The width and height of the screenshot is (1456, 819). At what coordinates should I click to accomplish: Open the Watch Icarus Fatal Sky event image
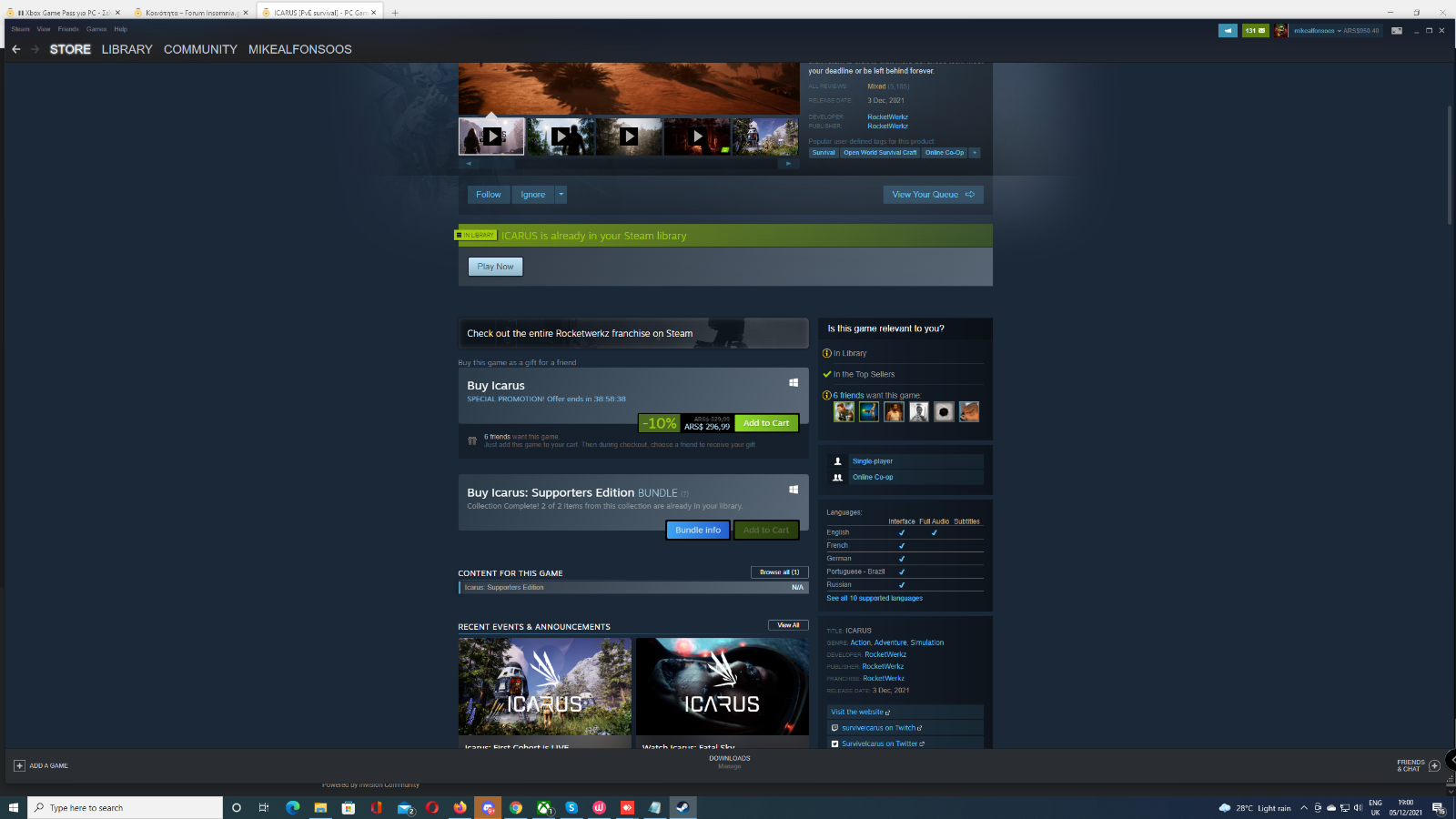723,687
